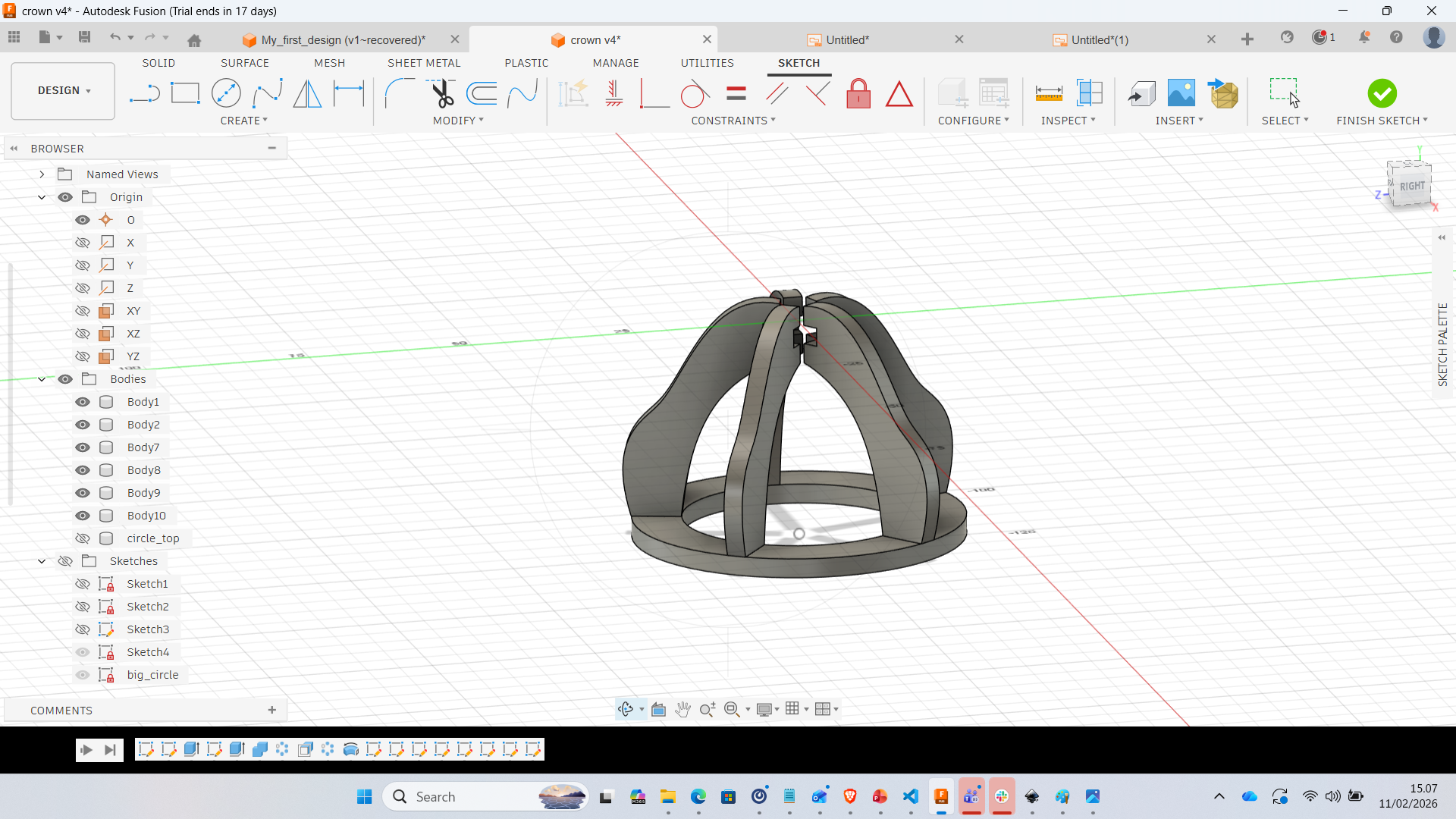Click the Insert Image icon
Viewport: 1456px width, 819px height.
tap(1181, 94)
